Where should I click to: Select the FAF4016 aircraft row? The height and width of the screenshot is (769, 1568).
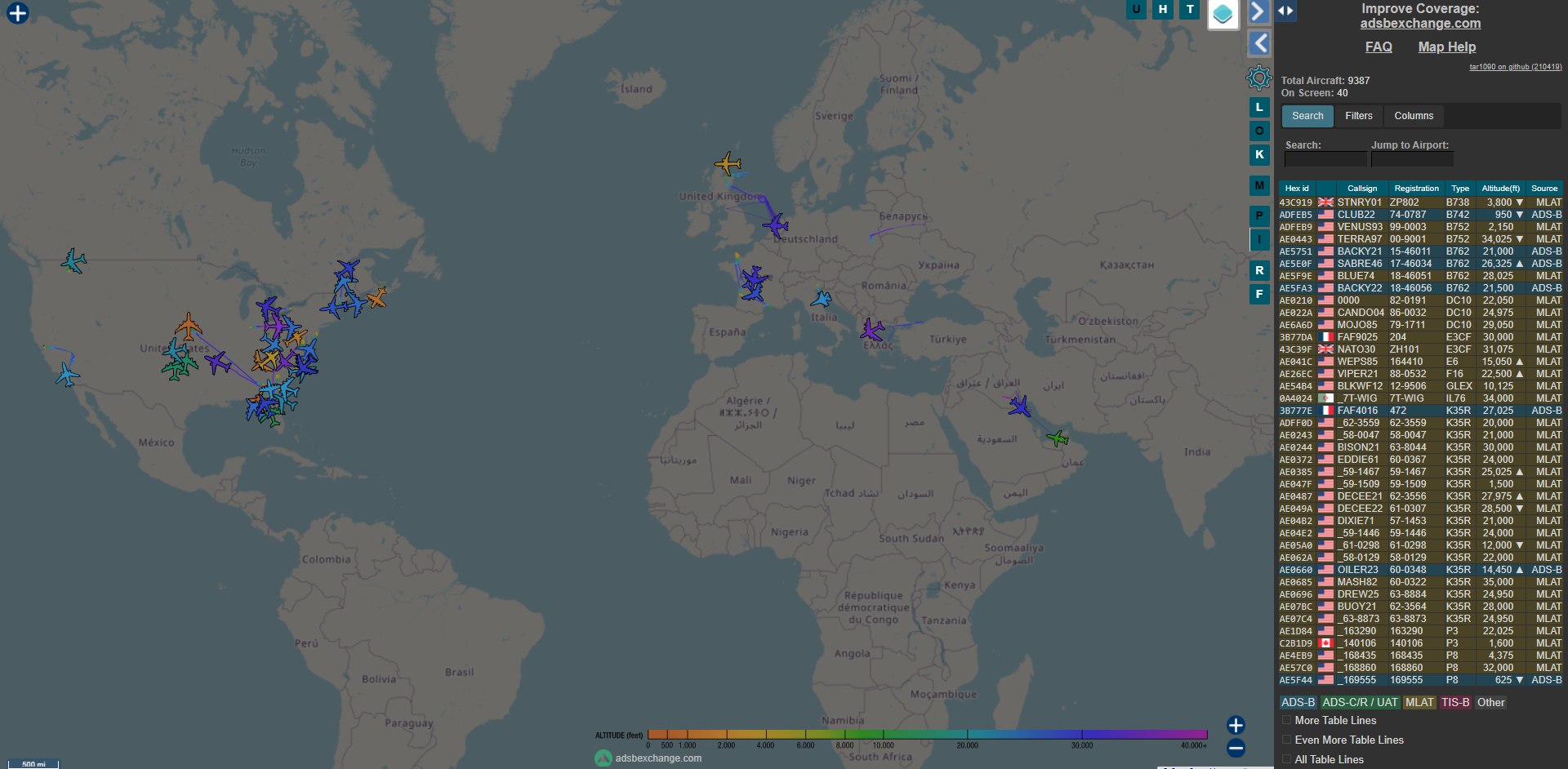[x=1420, y=411]
